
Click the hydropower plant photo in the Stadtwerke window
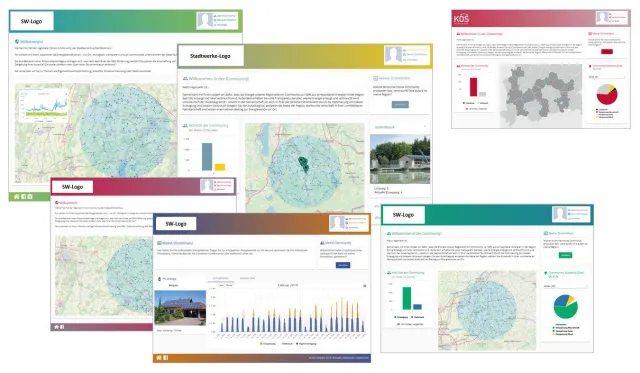(400, 160)
